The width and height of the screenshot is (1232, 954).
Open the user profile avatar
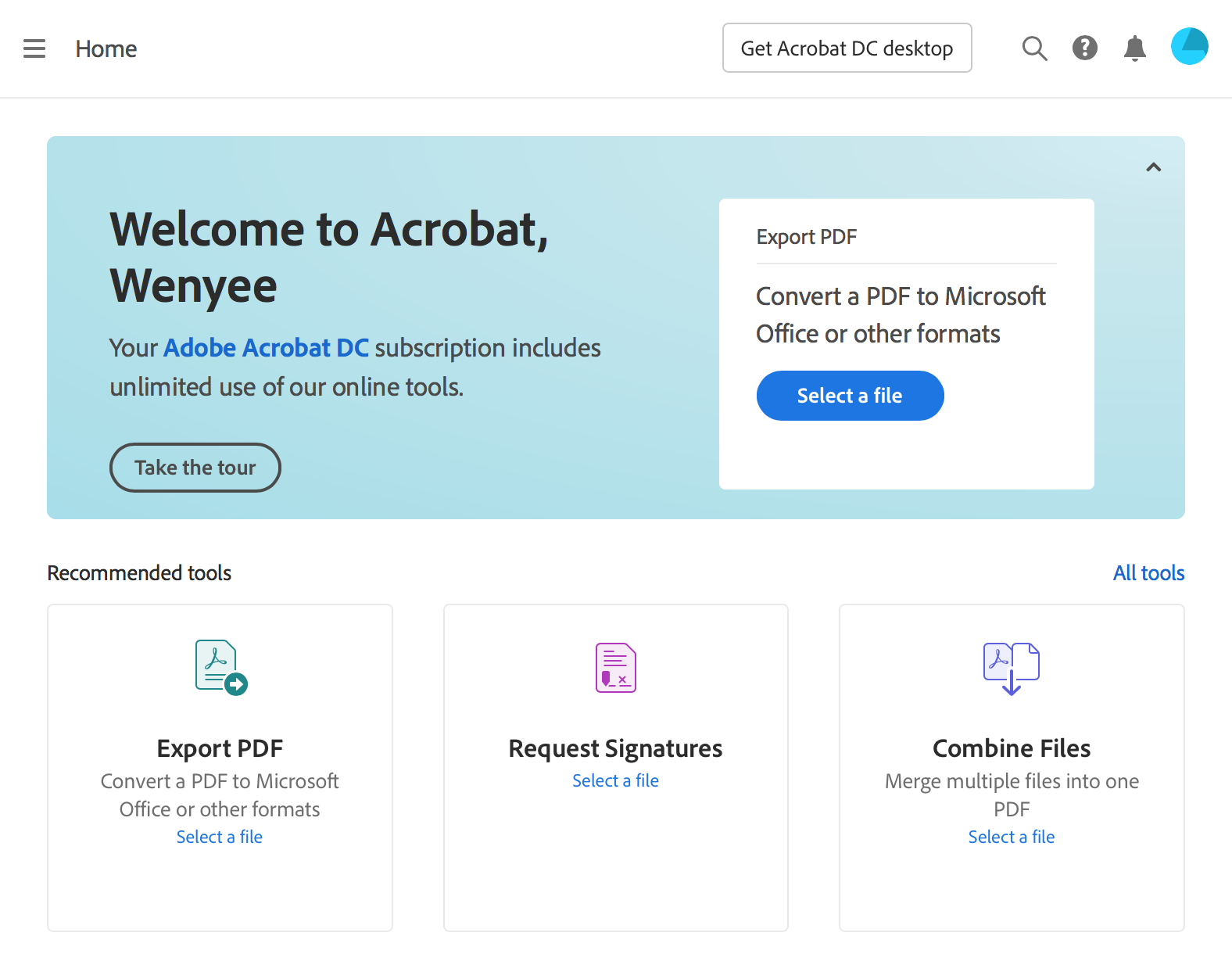1189,47
